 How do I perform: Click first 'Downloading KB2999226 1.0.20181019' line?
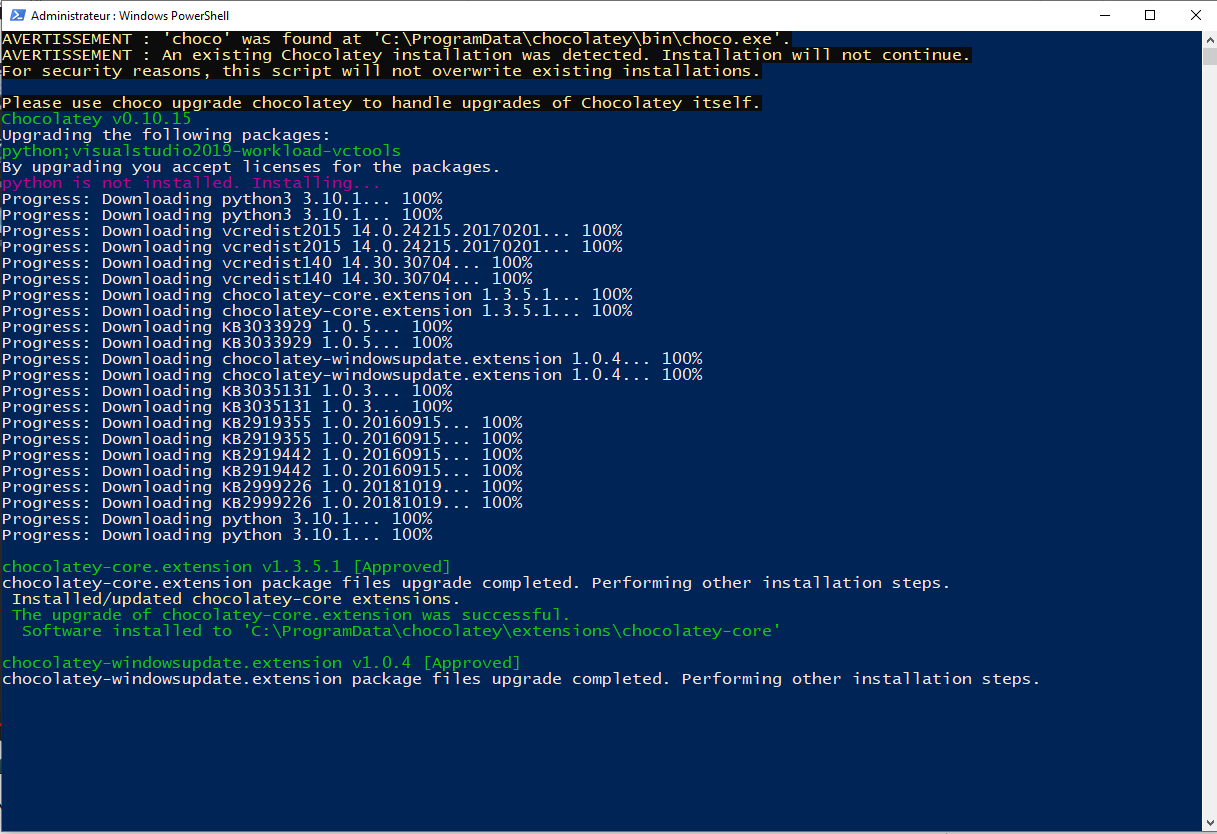pyautogui.click(x=262, y=487)
